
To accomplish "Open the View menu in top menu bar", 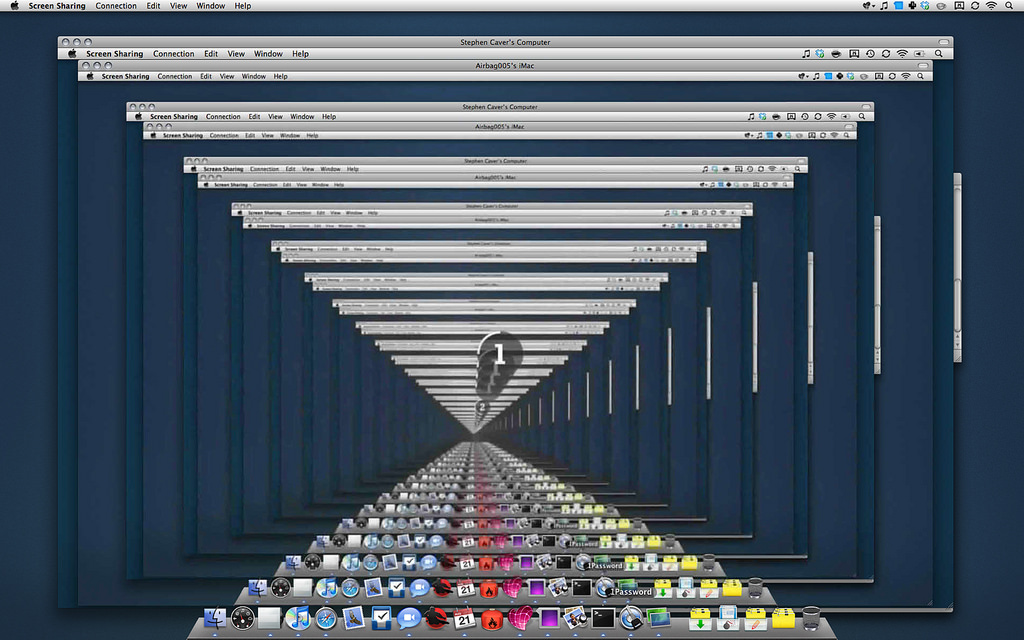I will pos(178,6).
